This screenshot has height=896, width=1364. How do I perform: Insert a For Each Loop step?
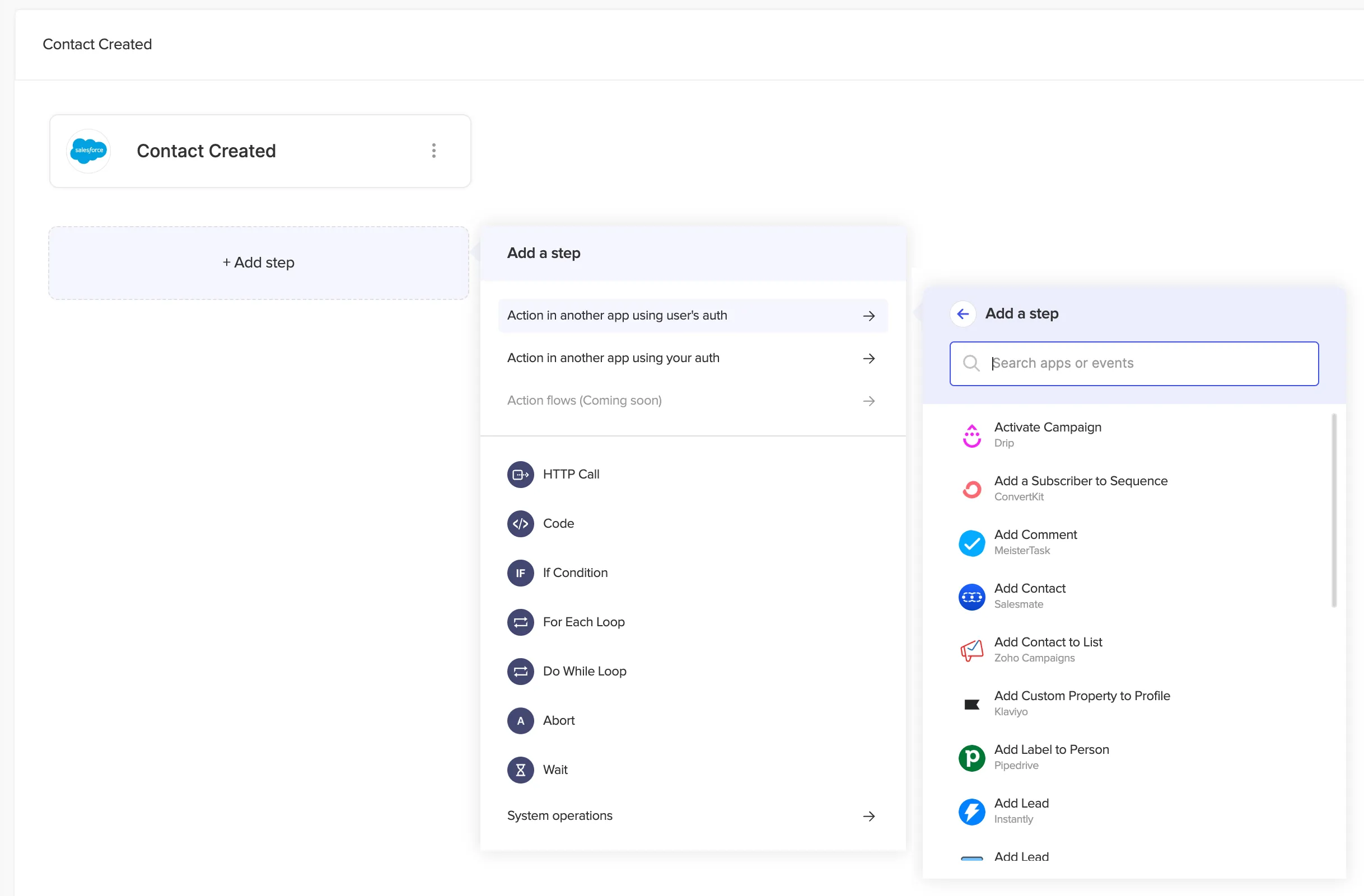click(583, 622)
